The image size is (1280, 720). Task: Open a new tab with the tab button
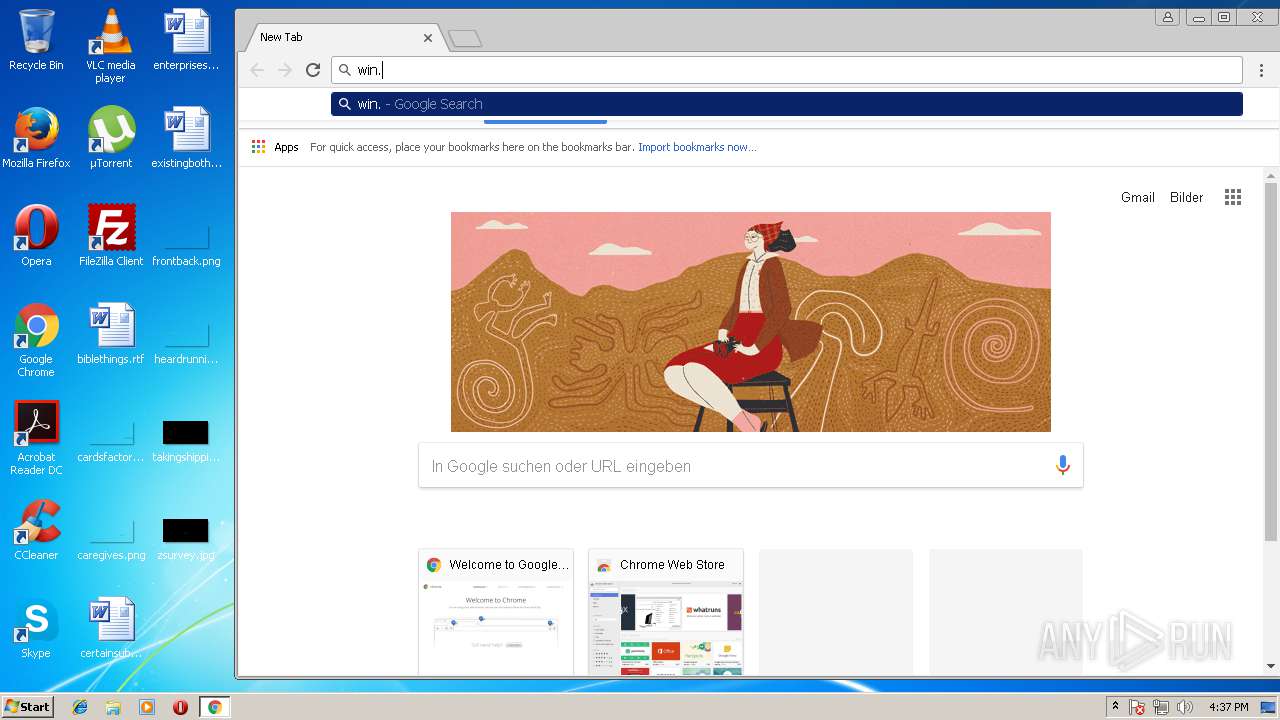click(465, 38)
